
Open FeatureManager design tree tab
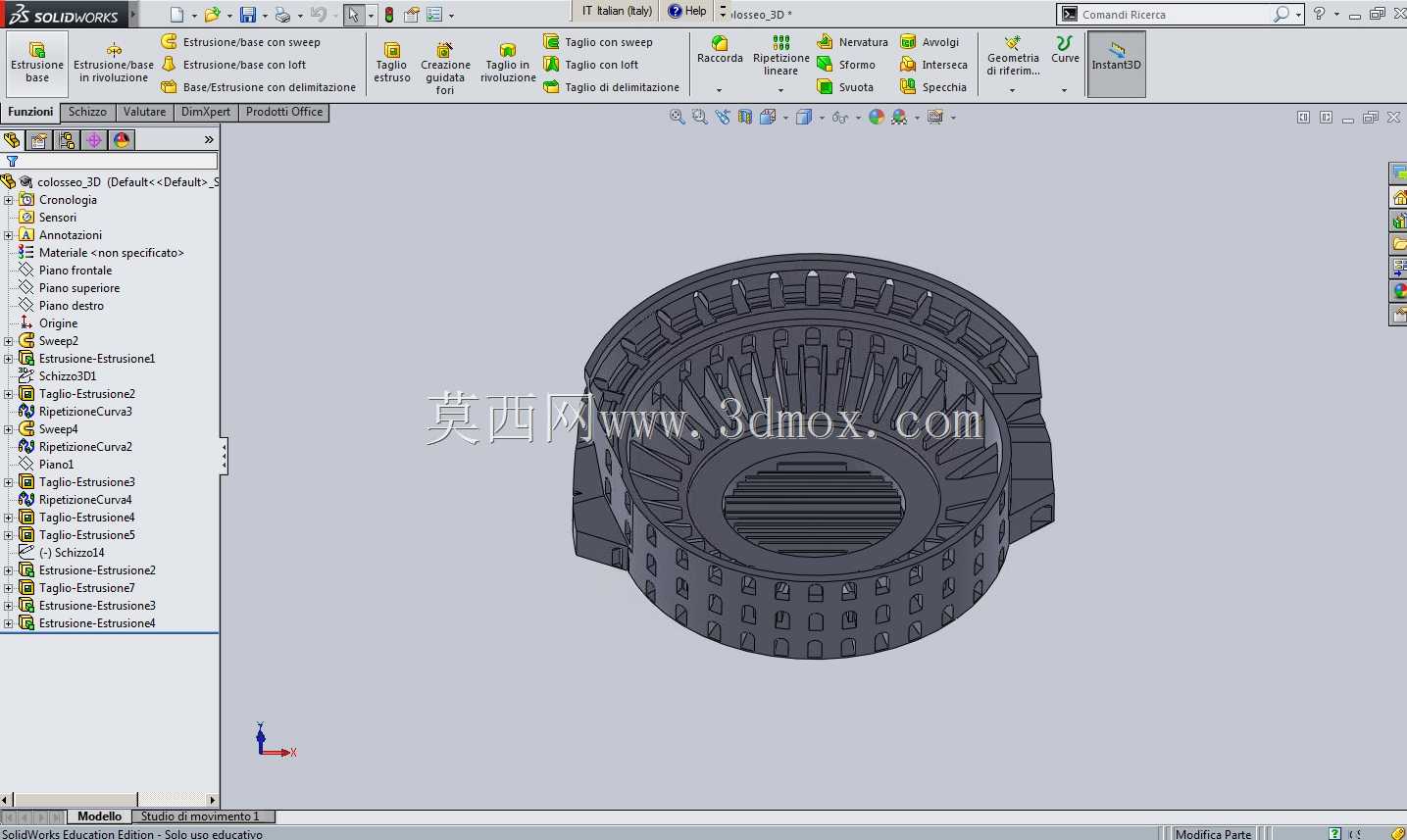13,140
